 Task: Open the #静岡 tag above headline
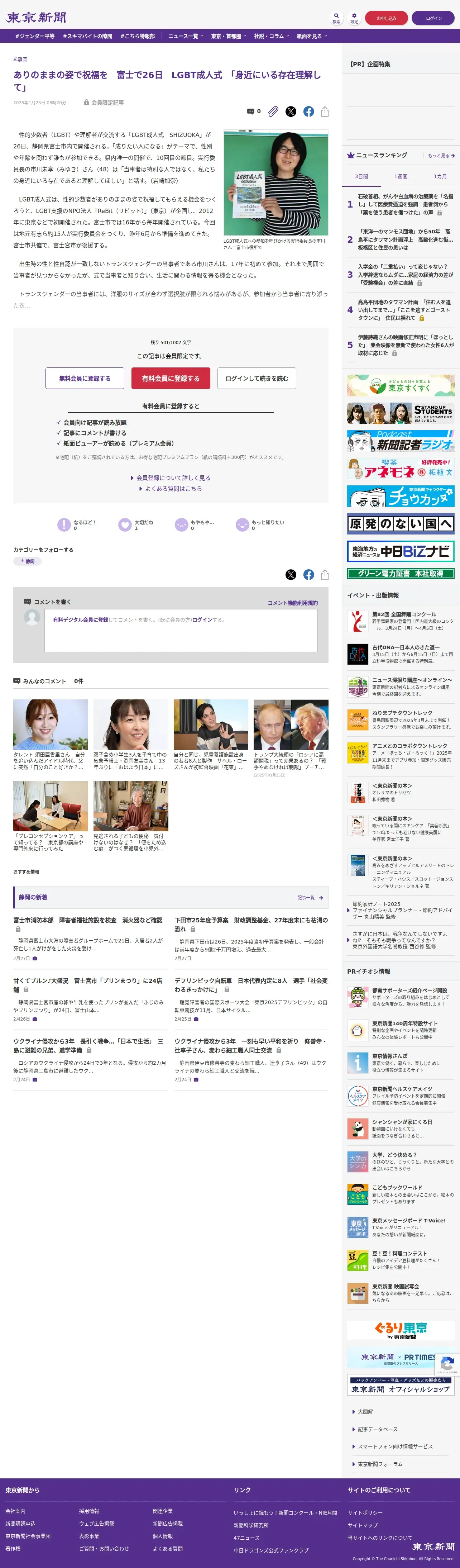click(x=21, y=59)
